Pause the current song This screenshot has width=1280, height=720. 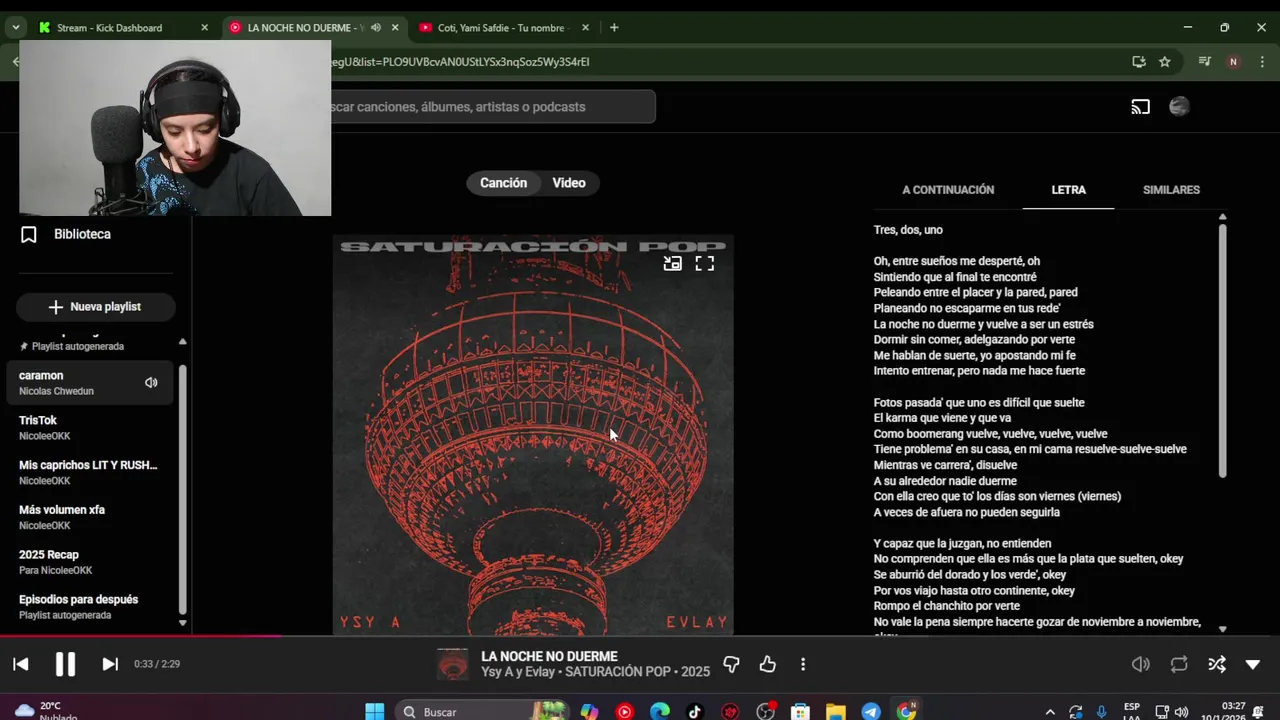pyautogui.click(x=65, y=664)
